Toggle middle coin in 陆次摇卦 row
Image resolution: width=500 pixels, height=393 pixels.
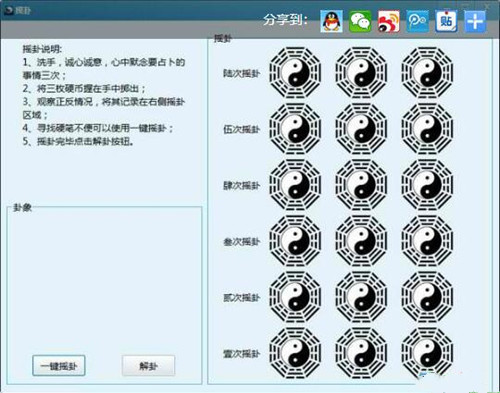click(361, 72)
